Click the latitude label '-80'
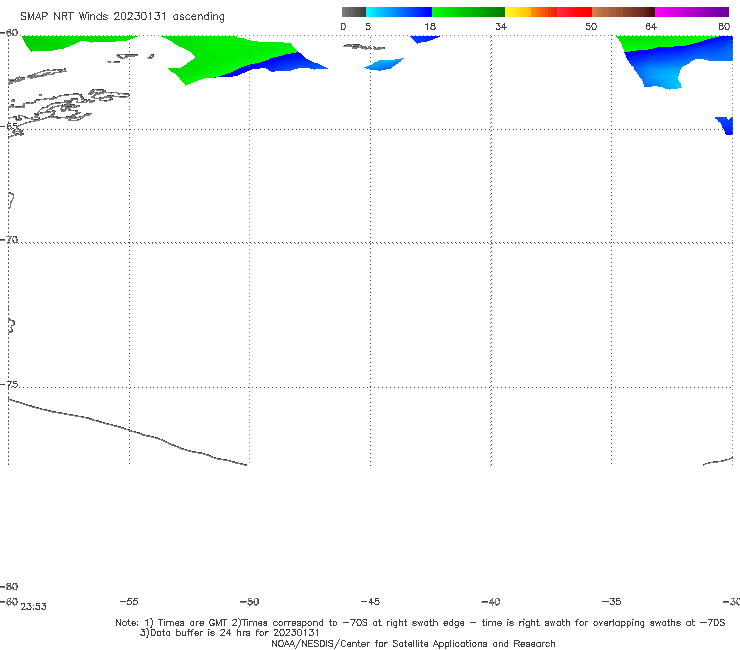This screenshot has height=650, width=740. pyautogui.click(x=9, y=586)
